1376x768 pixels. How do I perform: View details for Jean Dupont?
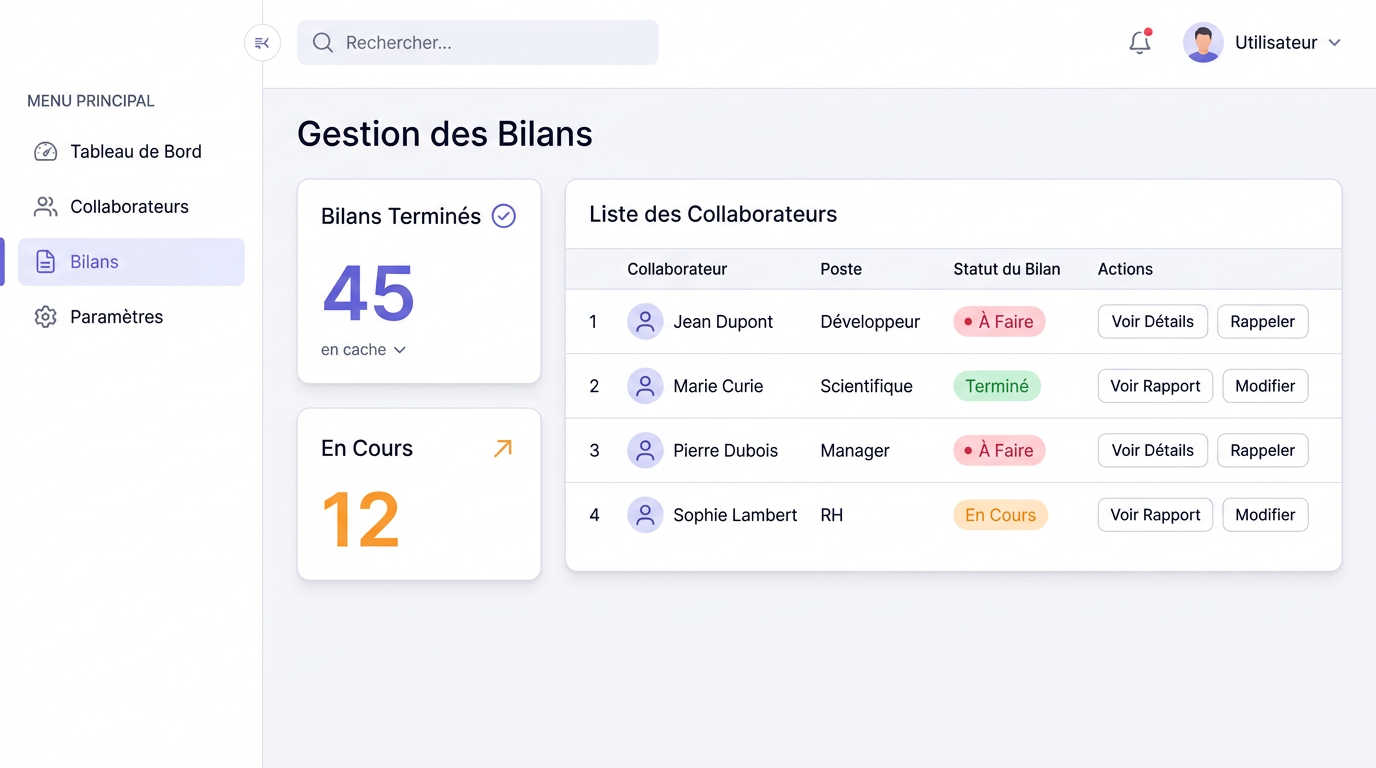click(x=1153, y=322)
